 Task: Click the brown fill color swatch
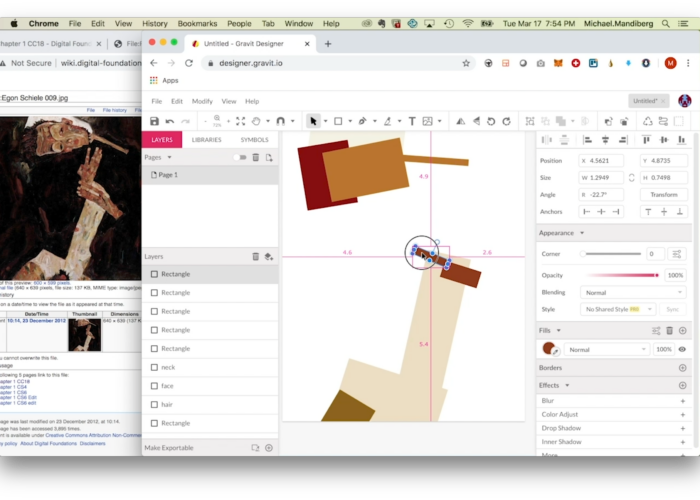click(549, 348)
